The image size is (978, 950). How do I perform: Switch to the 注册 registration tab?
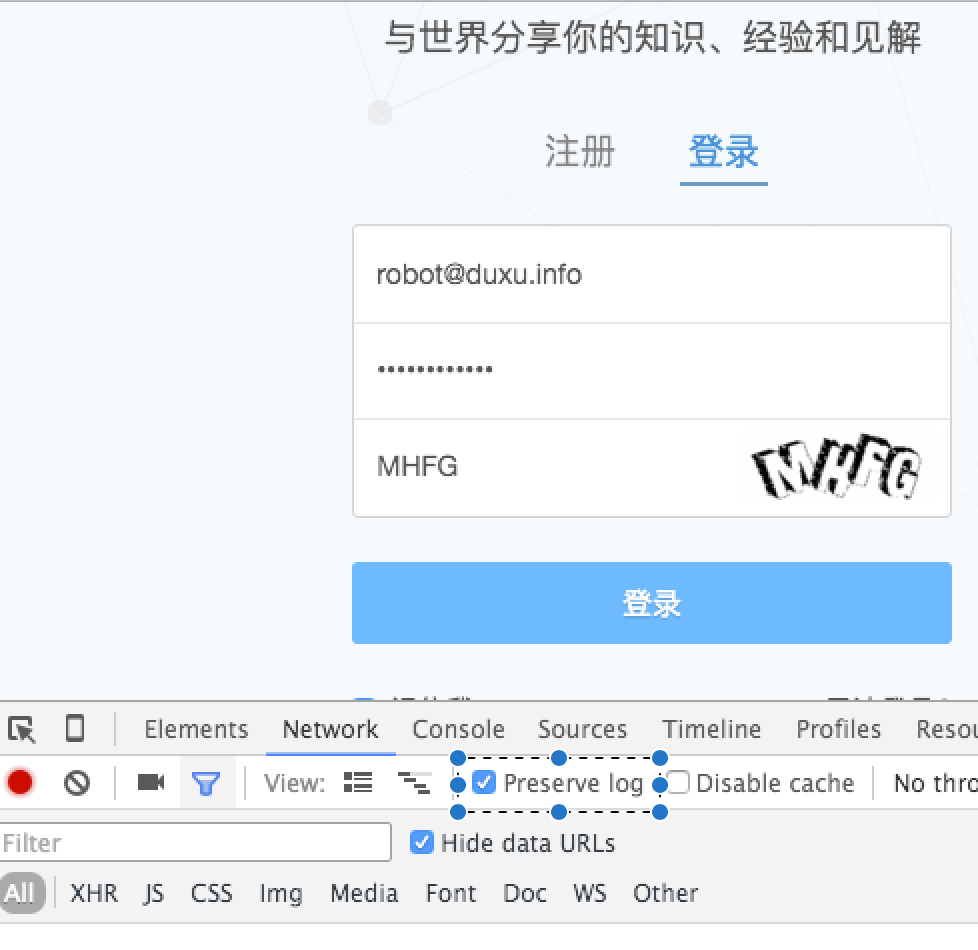pyautogui.click(x=578, y=151)
